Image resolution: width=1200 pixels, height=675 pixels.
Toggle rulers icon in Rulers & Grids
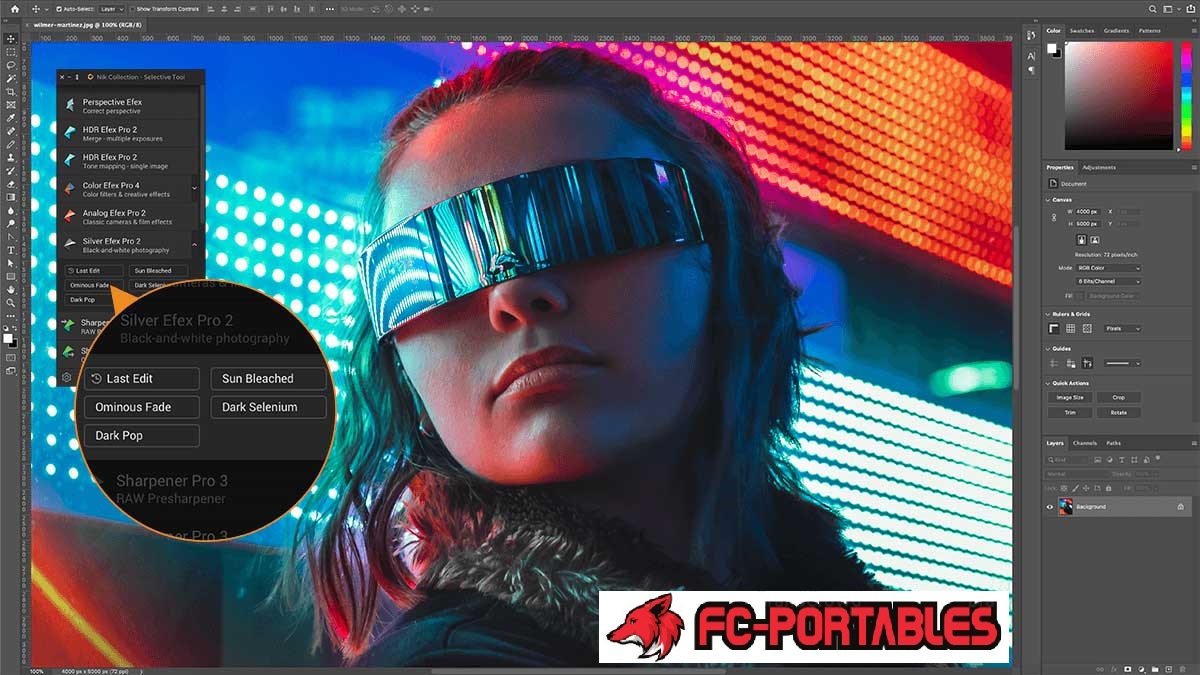pos(1054,328)
